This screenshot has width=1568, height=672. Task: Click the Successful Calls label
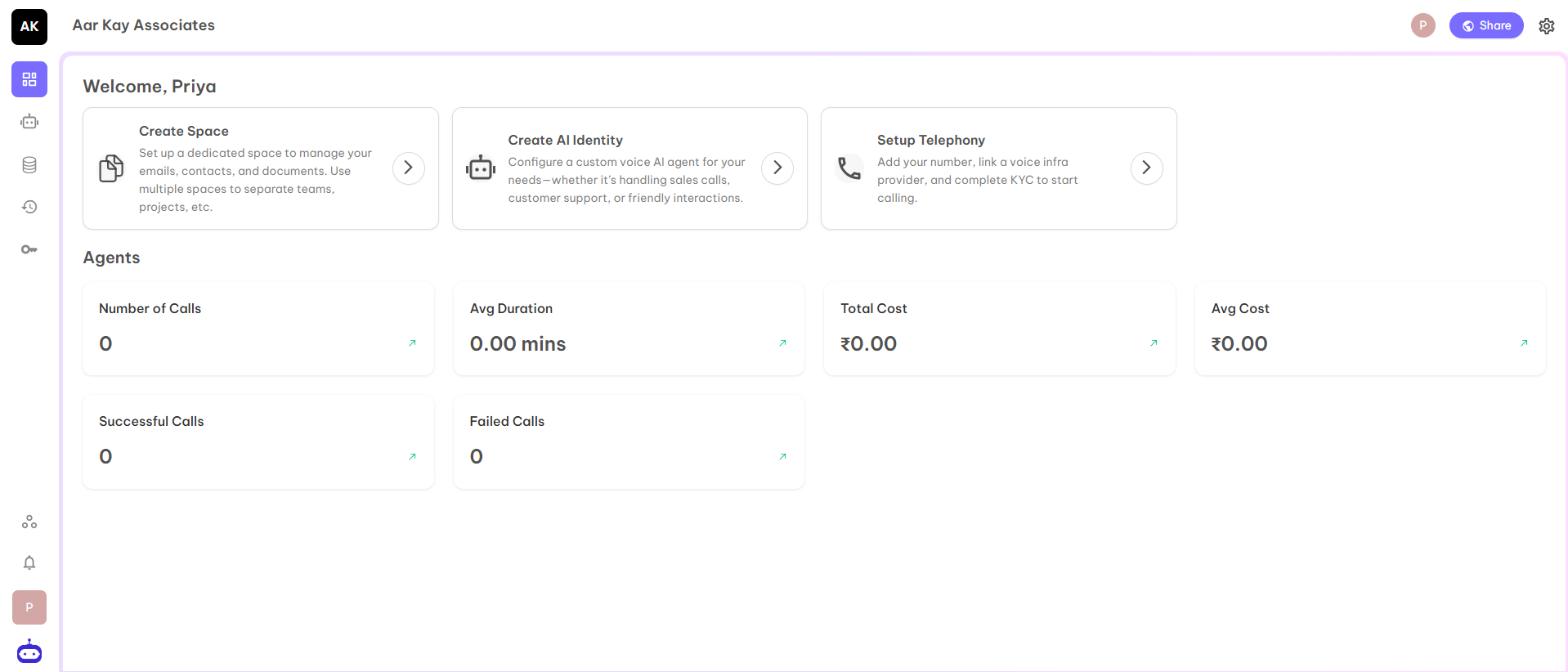click(151, 421)
